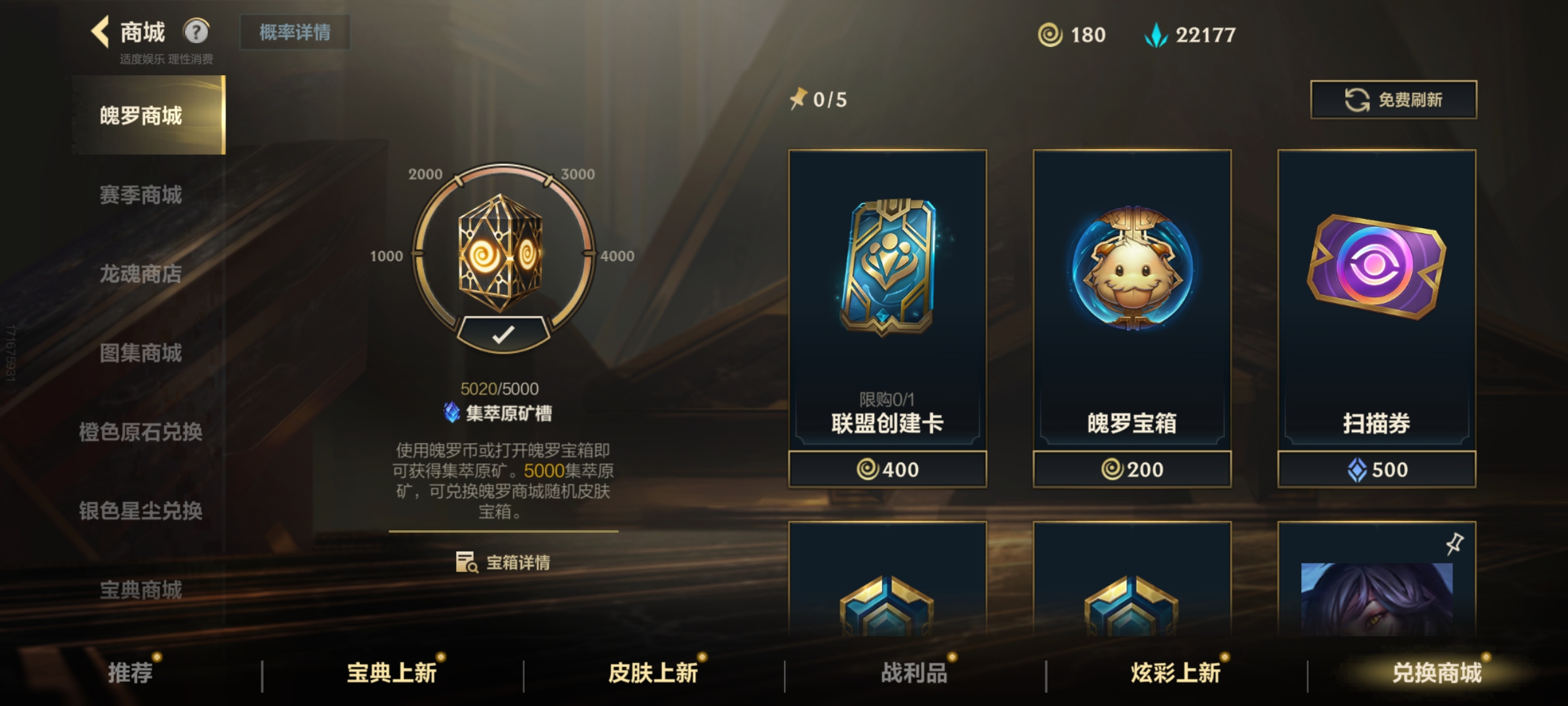This screenshot has width=1568, height=706.
Task: Tap the blue crystal currency icon showing 22177
Action: [1156, 35]
